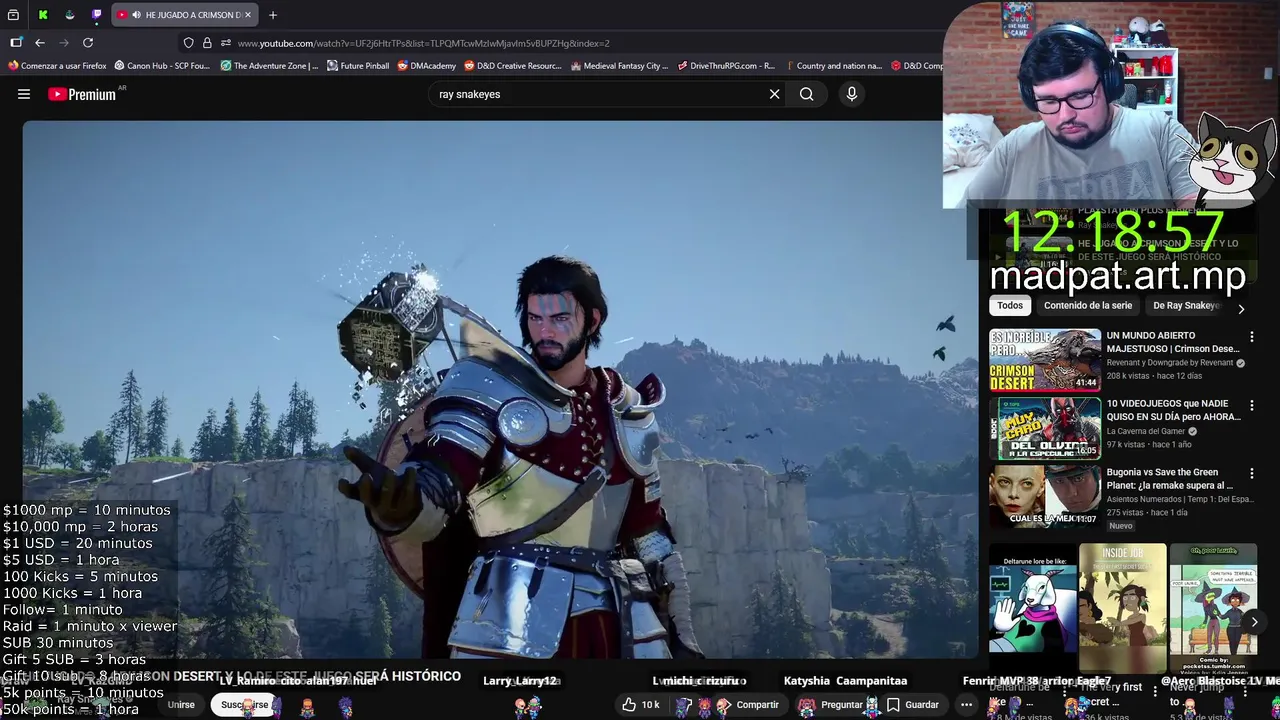The height and width of the screenshot is (720, 1280).
Task: Open La Caverna del Gamer channel name
Action: pos(1147,431)
